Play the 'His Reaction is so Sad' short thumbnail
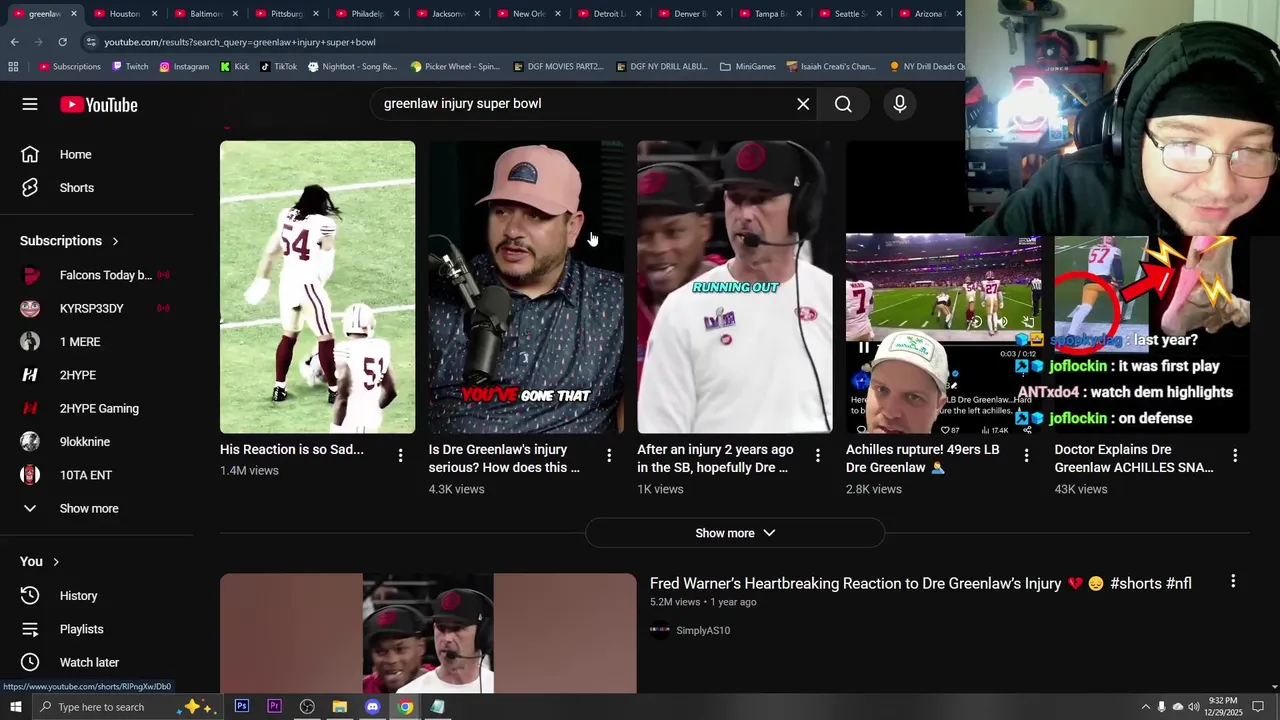The height and width of the screenshot is (720, 1280). pos(317,287)
